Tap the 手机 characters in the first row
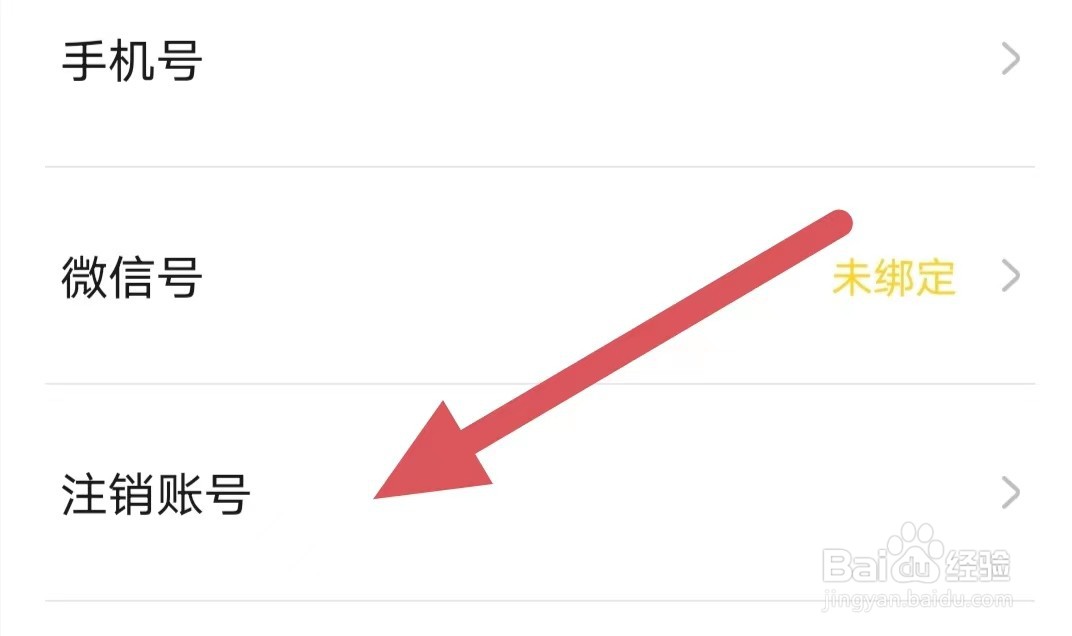Image resolution: width=1072 pixels, height=636 pixels. click(108, 60)
